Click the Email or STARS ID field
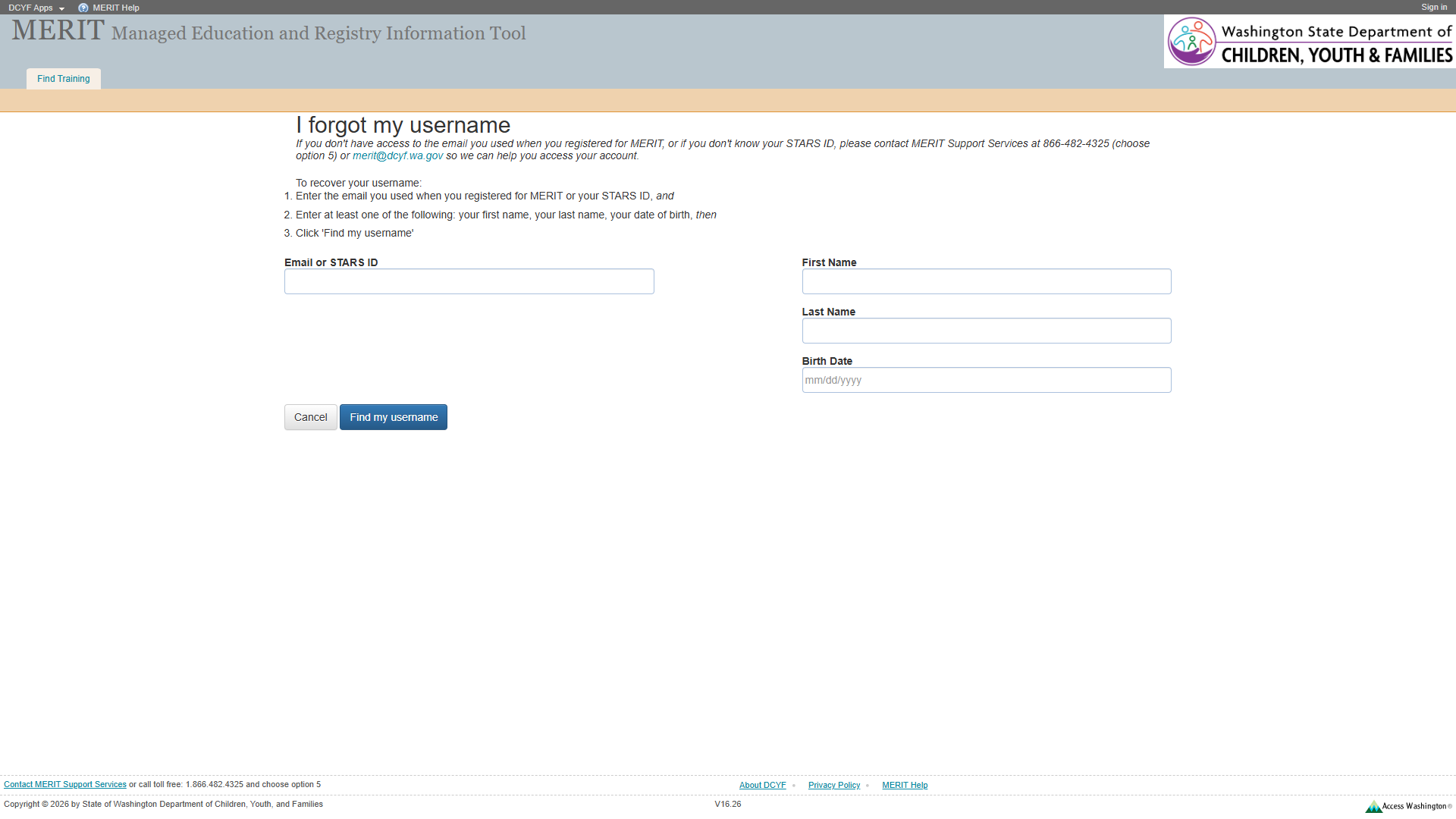The height and width of the screenshot is (819, 1456). coord(469,281)
